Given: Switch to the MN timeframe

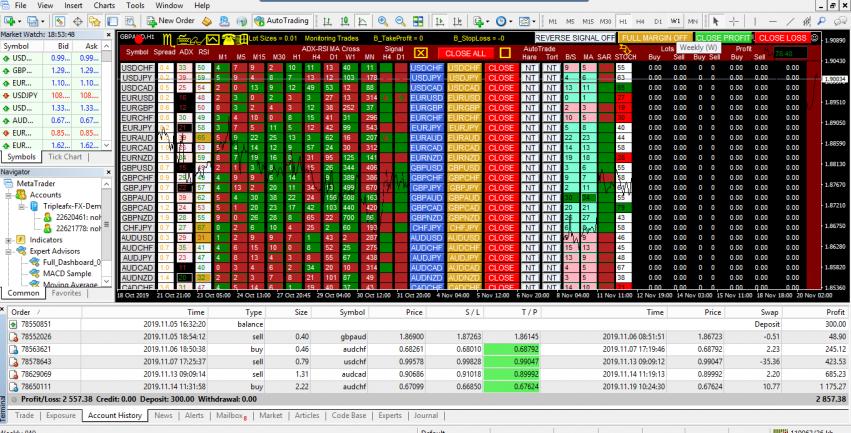Looking at the screenshot, I should [x=693, y=22].
